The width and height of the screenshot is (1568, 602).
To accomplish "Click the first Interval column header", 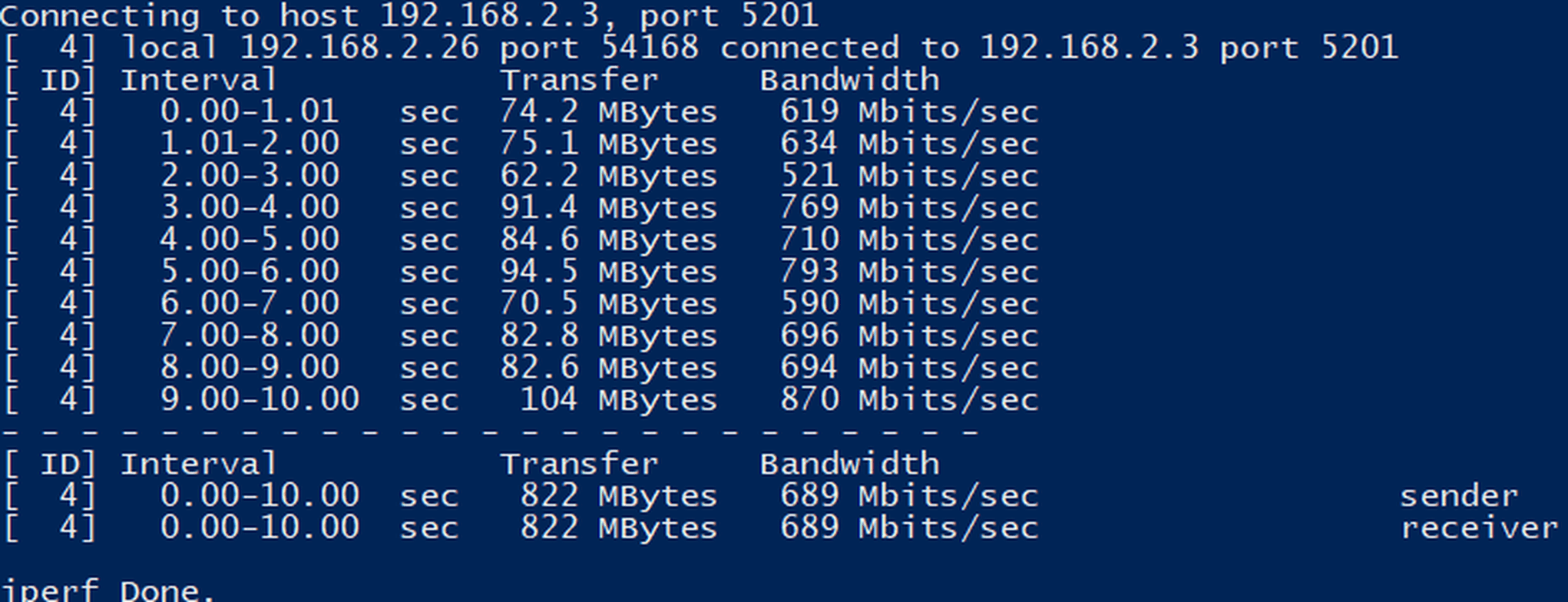I will 198,80.
